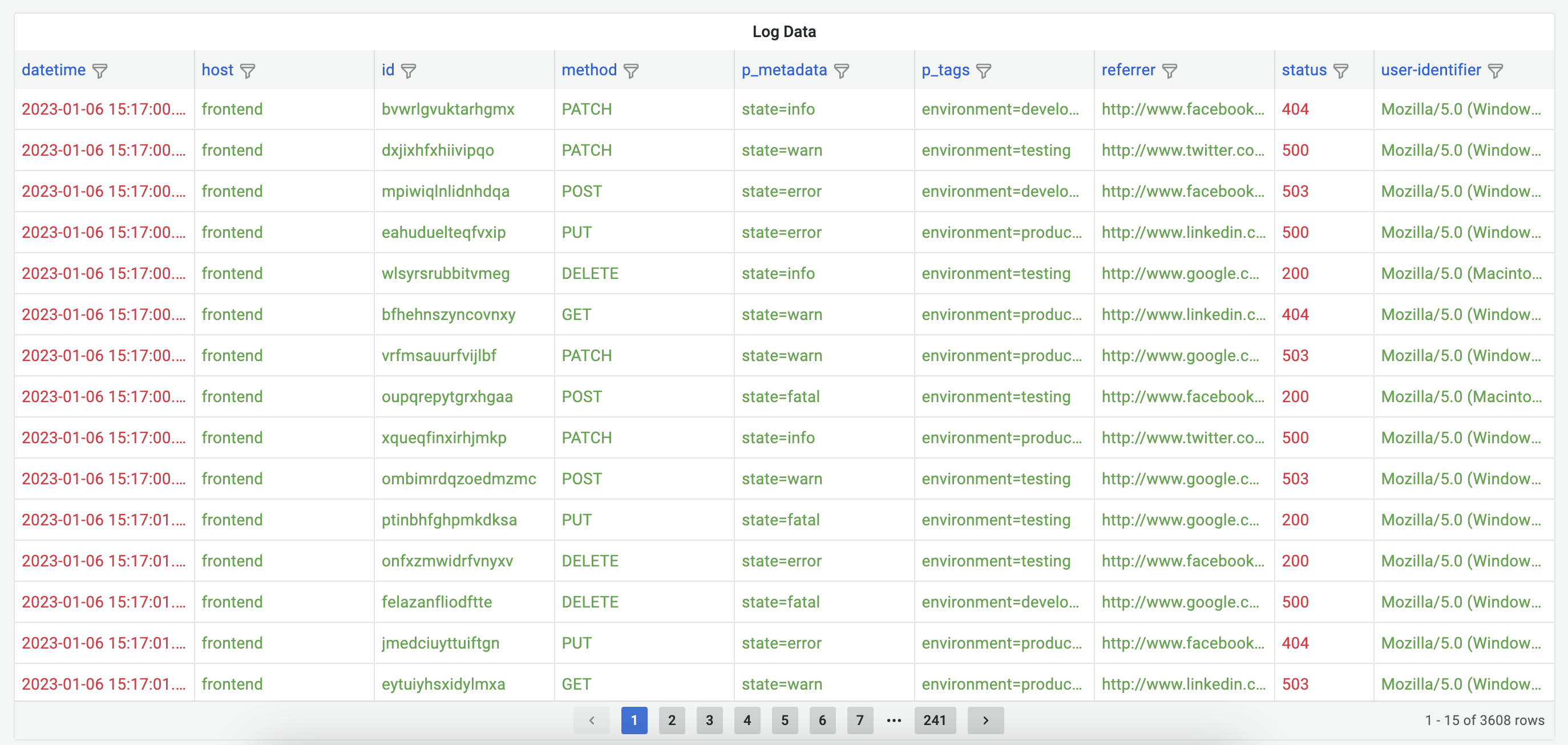Screen dimensions: 1568x745
Task: Click the Log Data table title
Action: click(x=784, y=31)
